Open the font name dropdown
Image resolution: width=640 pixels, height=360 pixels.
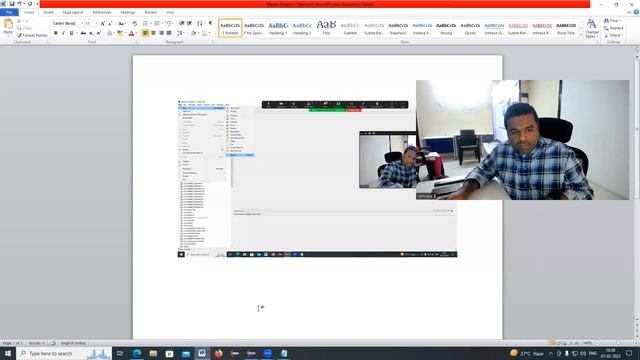coord(82,23)
